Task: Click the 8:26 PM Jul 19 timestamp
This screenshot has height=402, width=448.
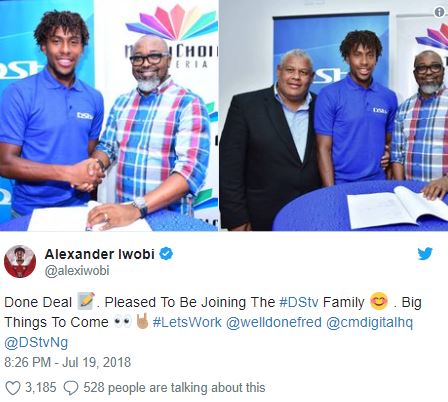Action: pyautogui.click(x=67, y=362)
